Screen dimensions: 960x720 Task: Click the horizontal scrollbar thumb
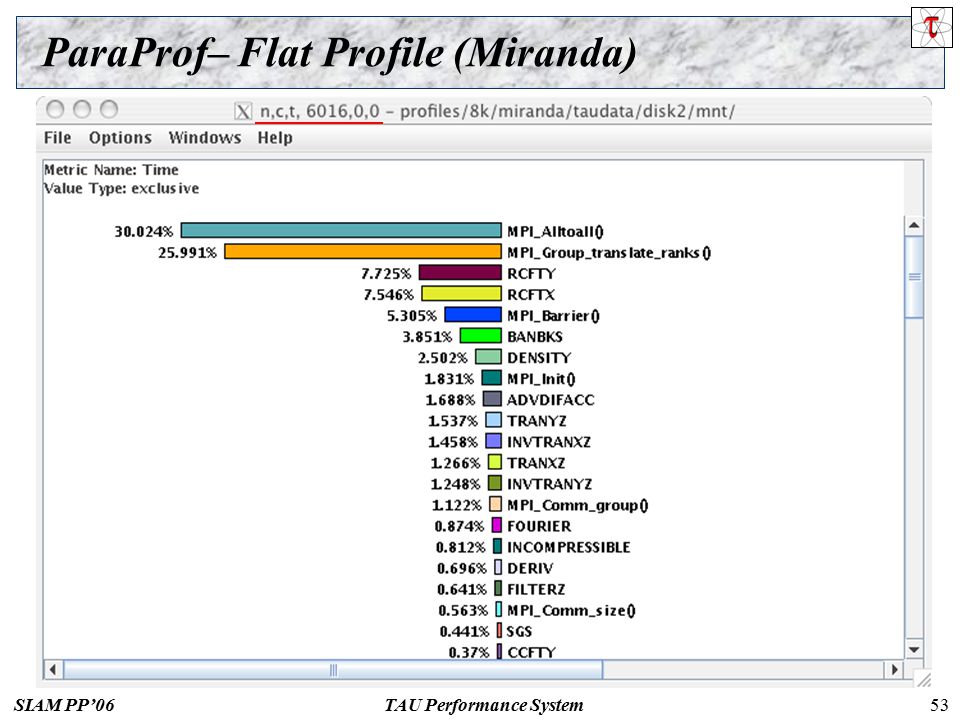click(333, 669)
